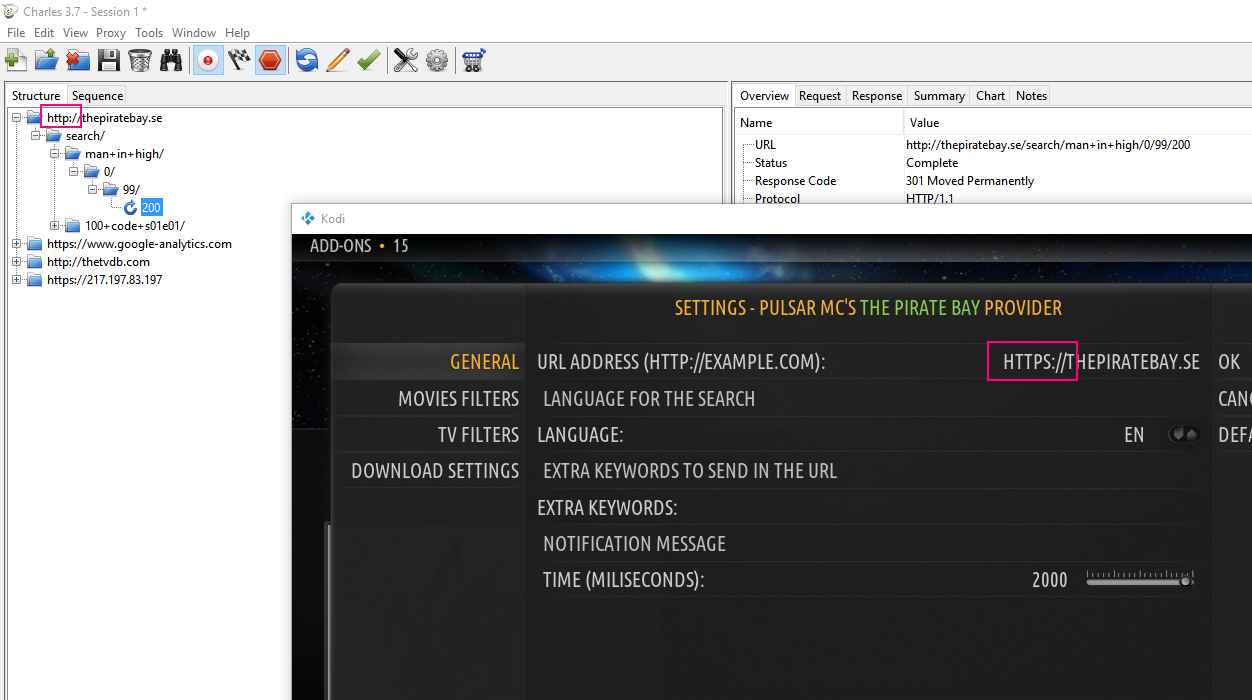The width and height of the screenshot is (1252, 700).
Task: Click the Charles teapot title bar icon
Action: point(10,11)
